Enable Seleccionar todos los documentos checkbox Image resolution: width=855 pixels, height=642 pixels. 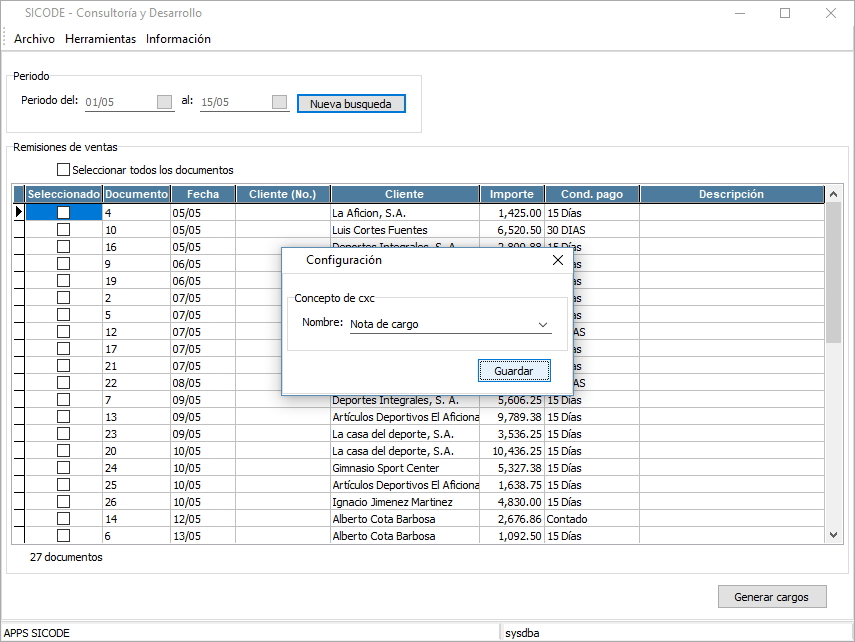[64, 170]
